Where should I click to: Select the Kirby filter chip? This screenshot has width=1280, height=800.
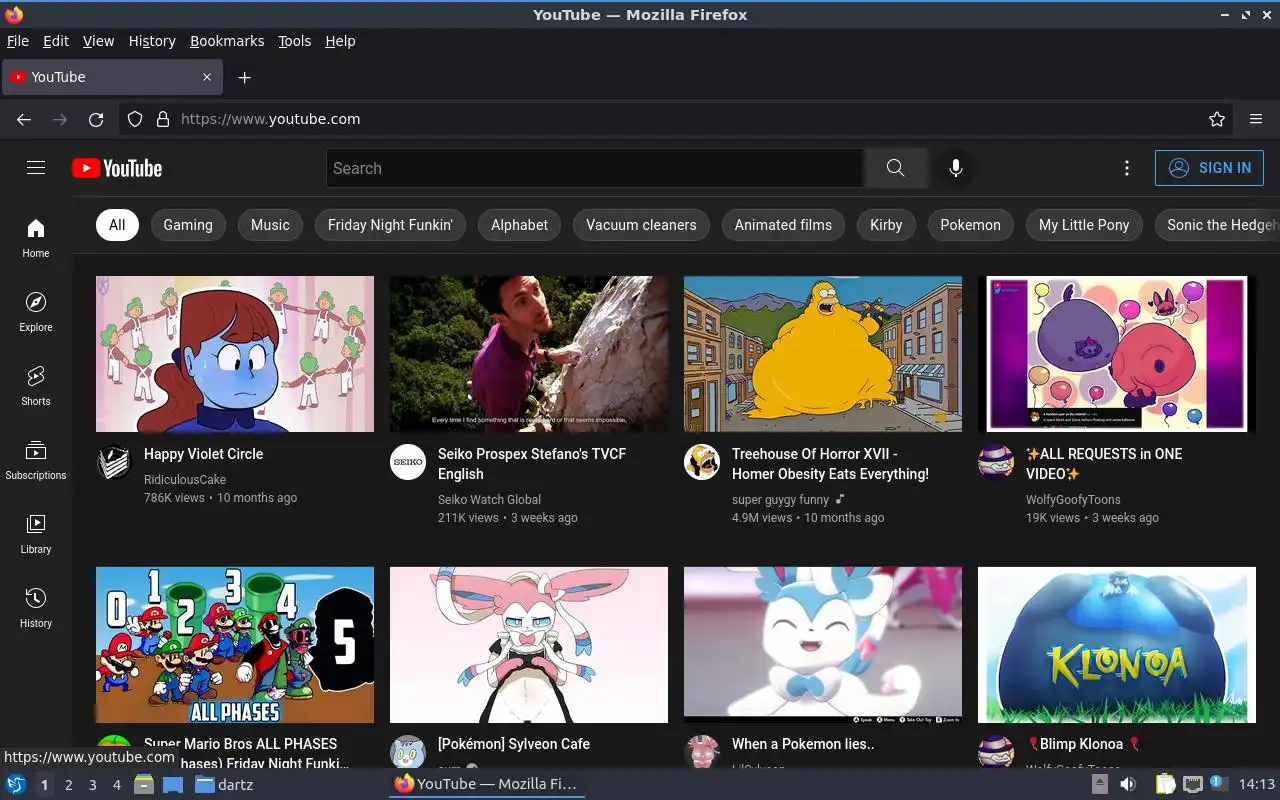pos(886,225)
